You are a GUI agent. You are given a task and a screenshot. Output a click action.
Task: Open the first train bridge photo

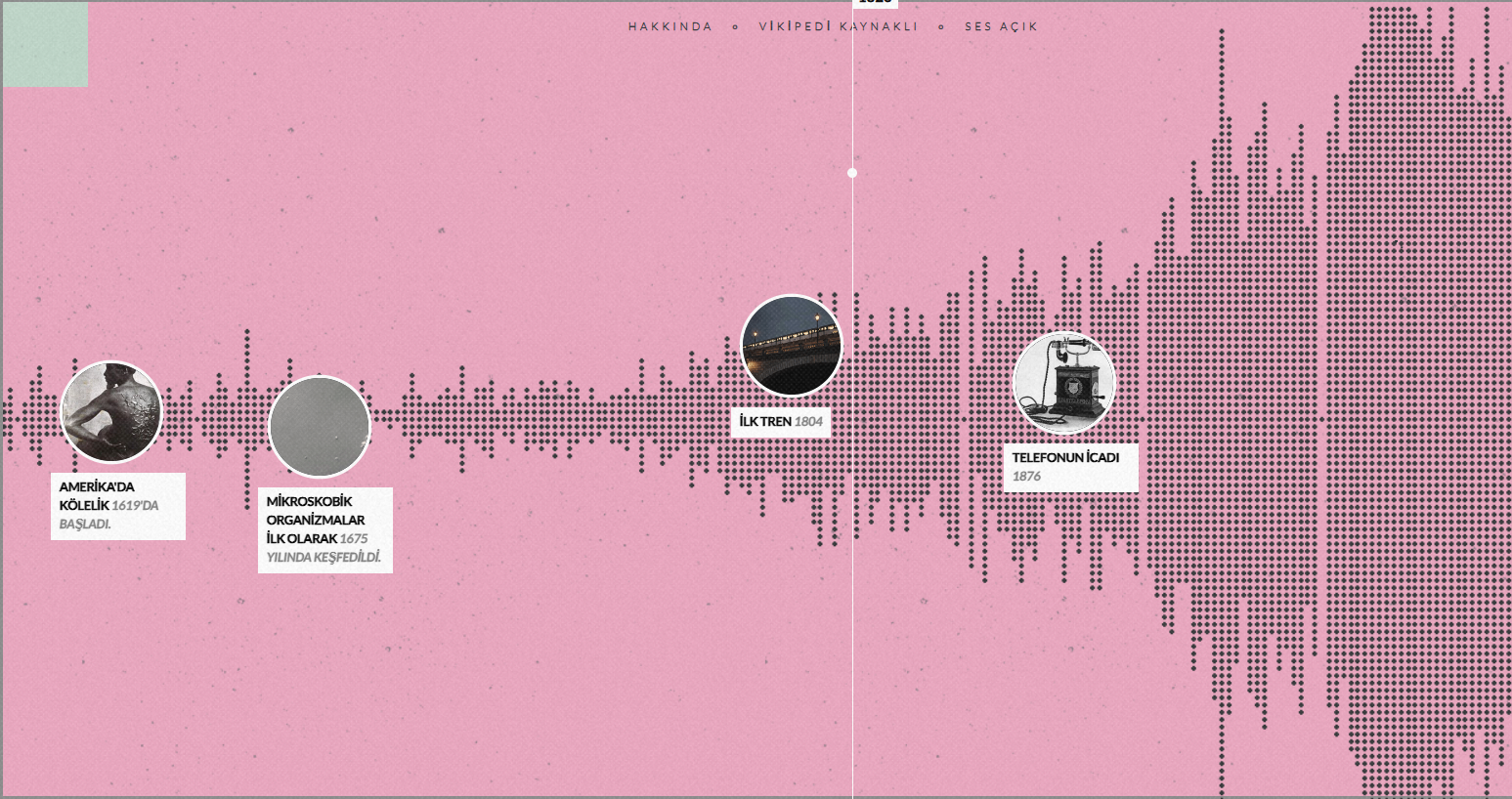coord(792,346)
